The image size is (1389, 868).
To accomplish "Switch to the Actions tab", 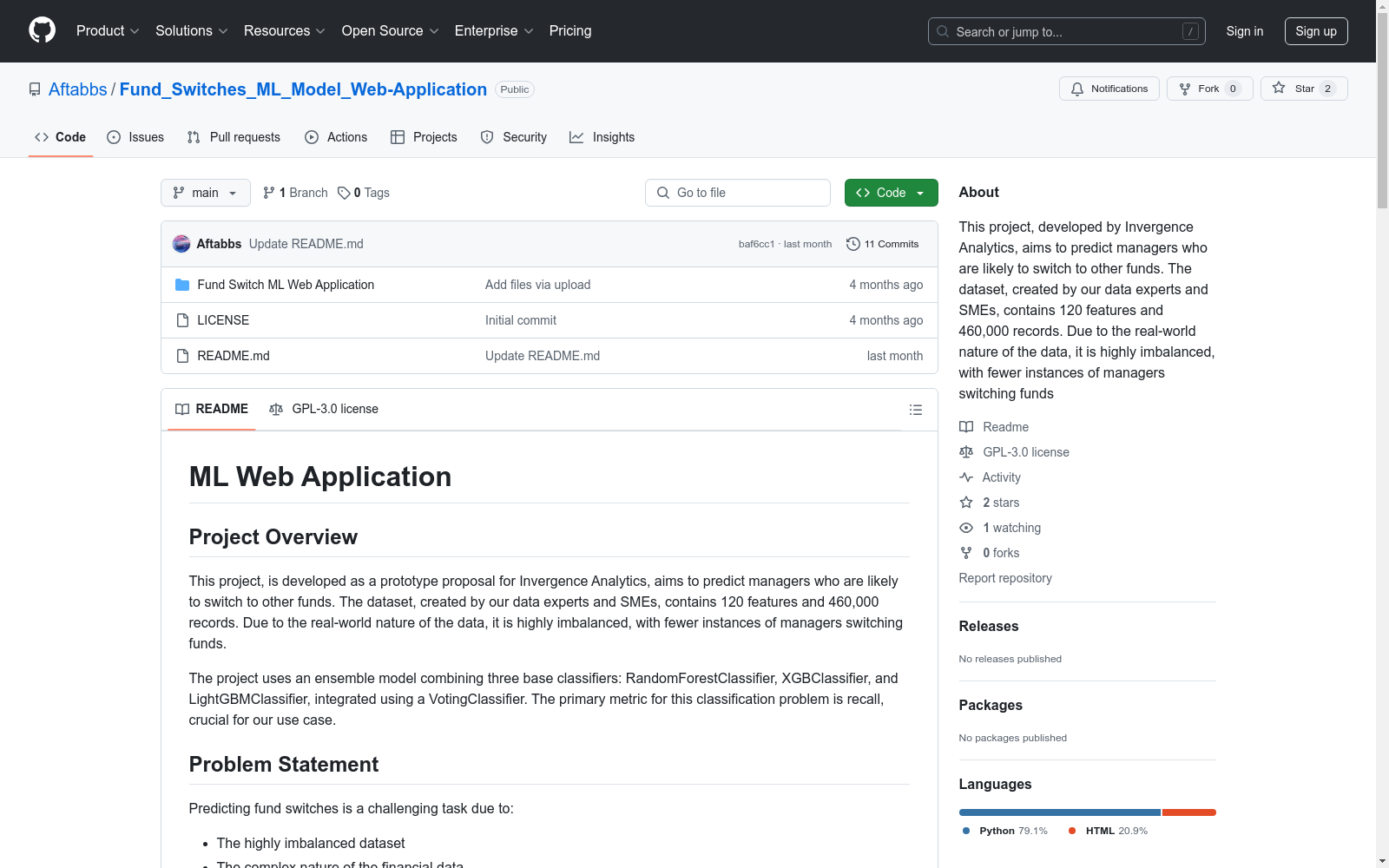I will pos(336,137).
